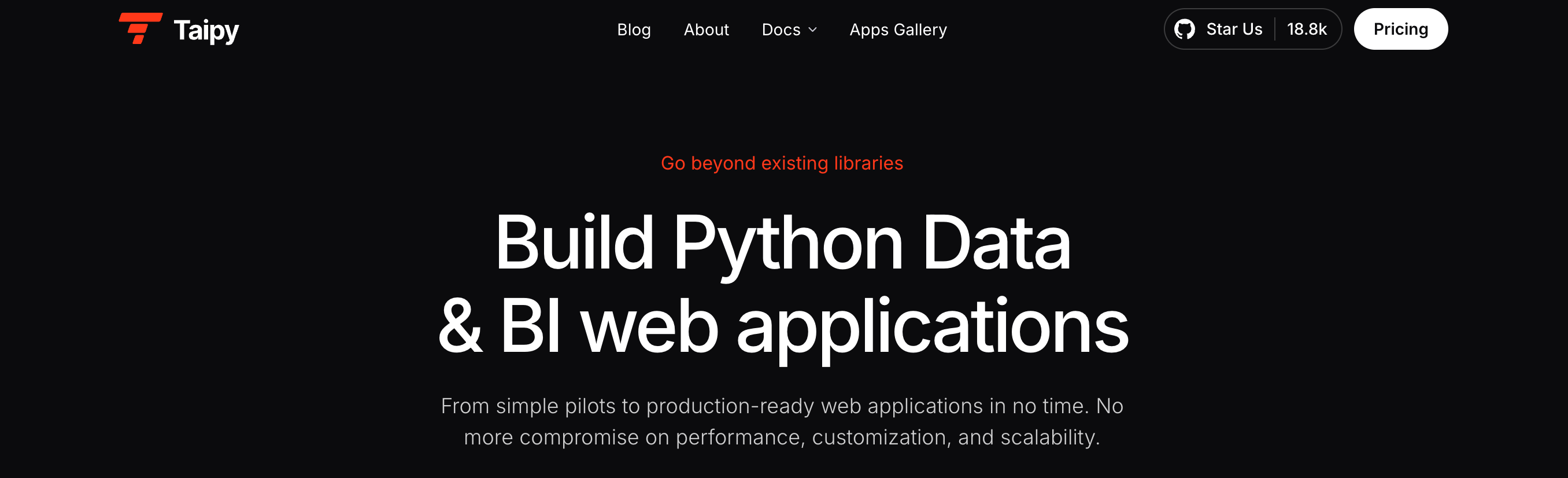Viewport: 1568px width, 478px height.
Task: Expand the Docs dropdown menu
Action: click(x=789, y=30)
